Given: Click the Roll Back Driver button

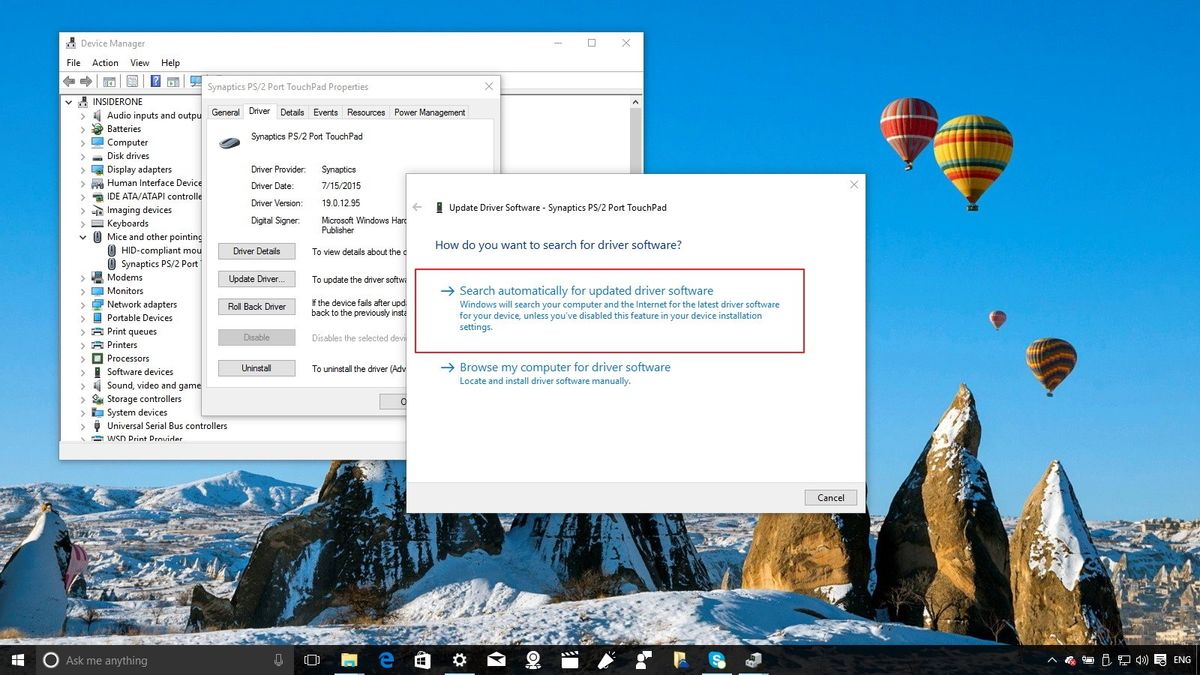Looking at the screenshot, I should pos(256,306).
